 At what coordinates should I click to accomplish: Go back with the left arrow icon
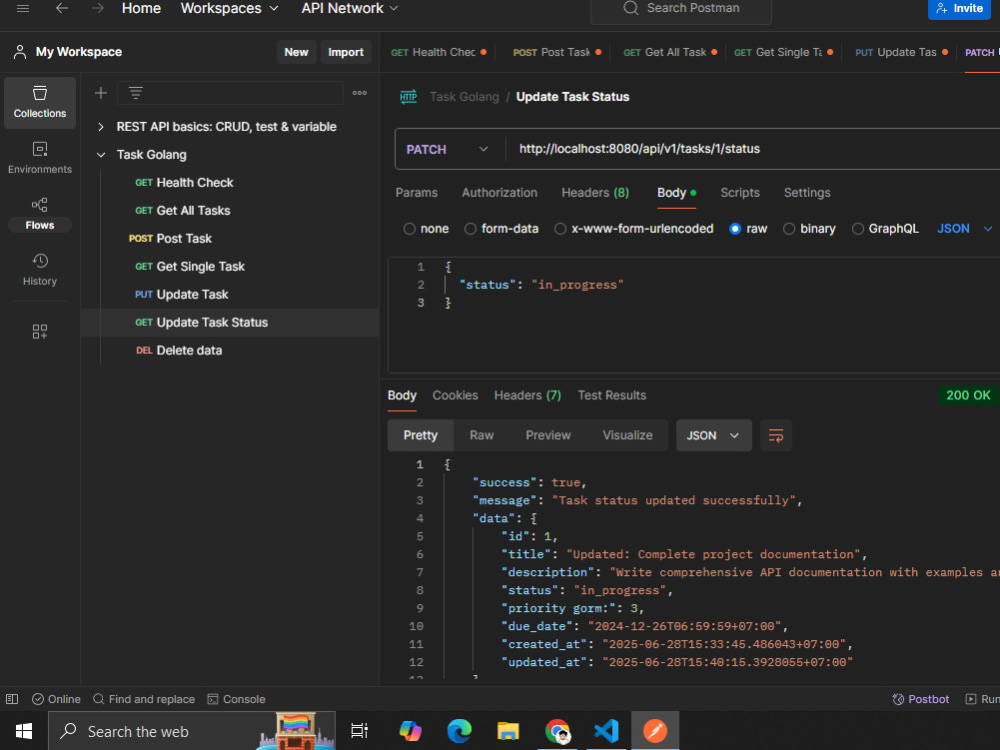coord(62,8)
